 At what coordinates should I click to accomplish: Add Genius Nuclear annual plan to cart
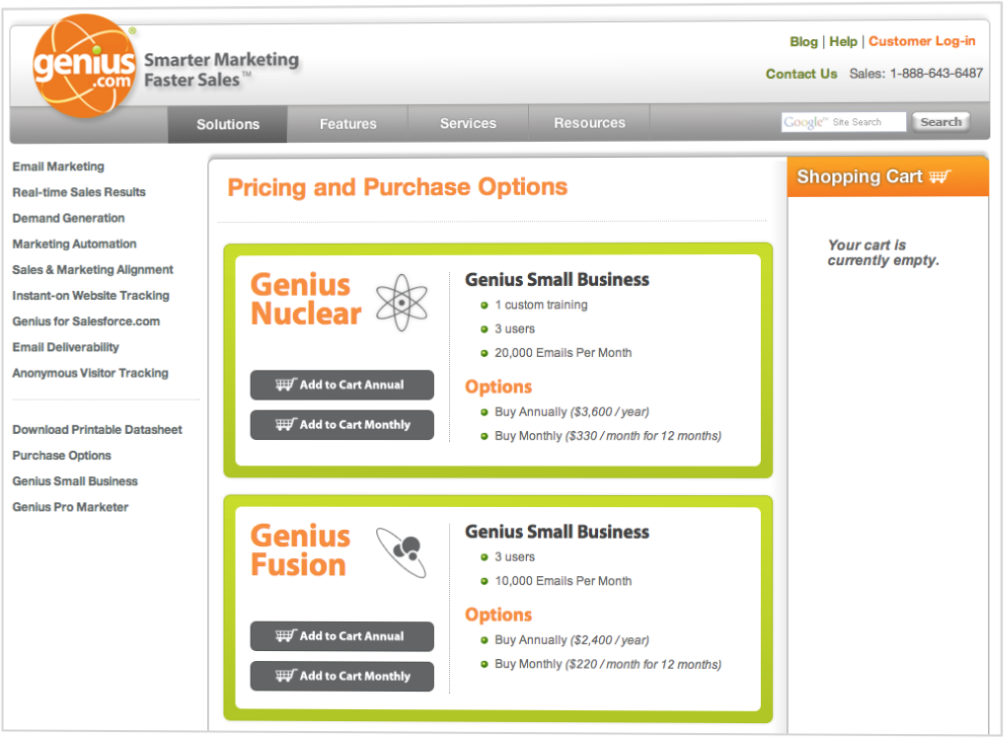click(x=342, y=385)
